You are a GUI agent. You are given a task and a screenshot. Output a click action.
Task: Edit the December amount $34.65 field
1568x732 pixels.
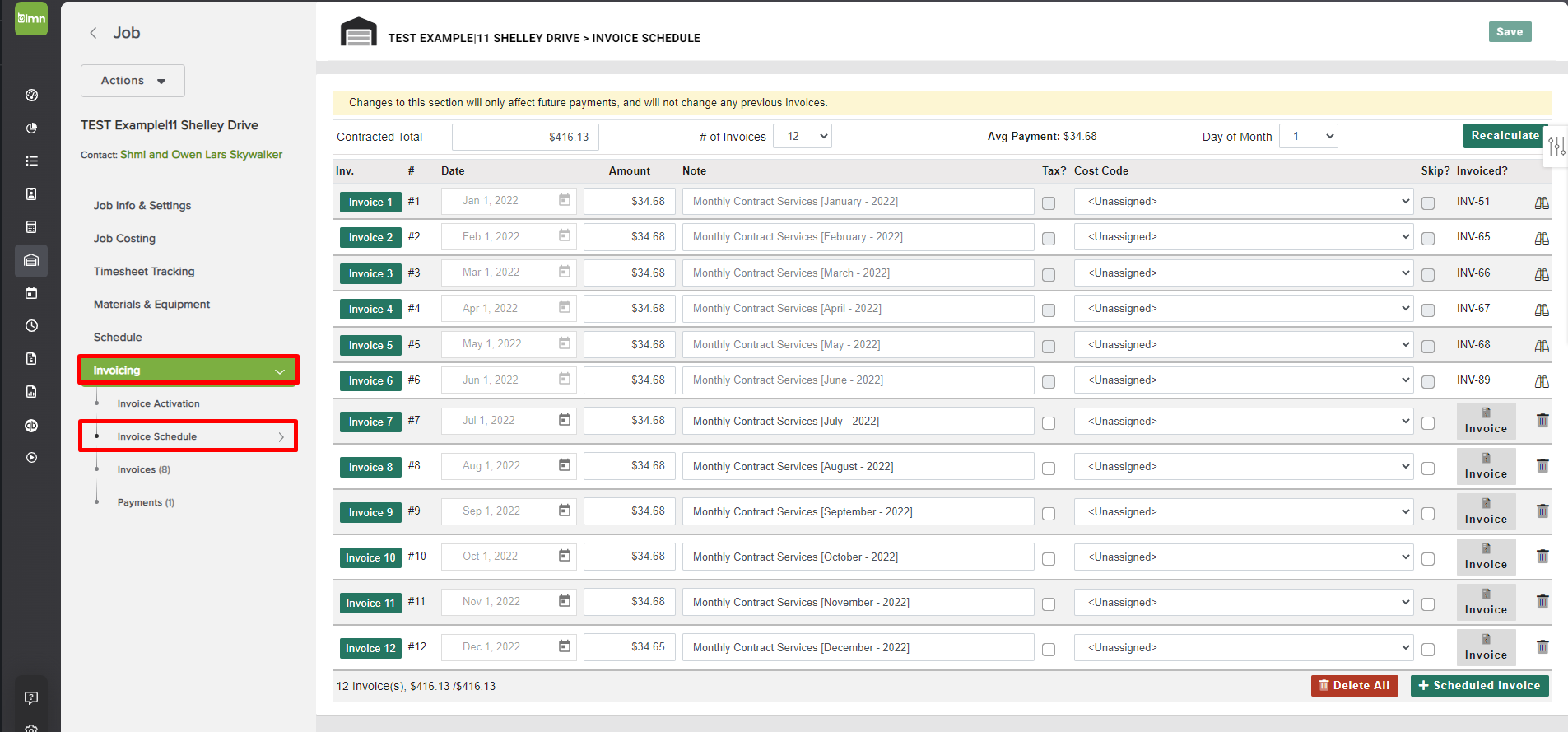tap(630, 647)
